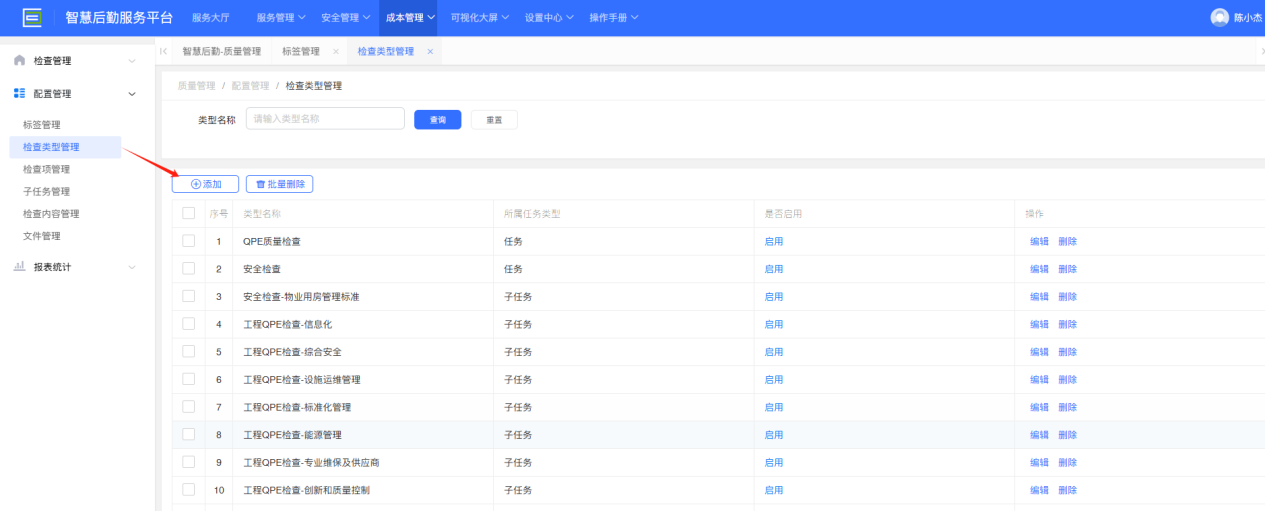
Task: Click the username 陈小杰
Action: (x=1247, y=18)
